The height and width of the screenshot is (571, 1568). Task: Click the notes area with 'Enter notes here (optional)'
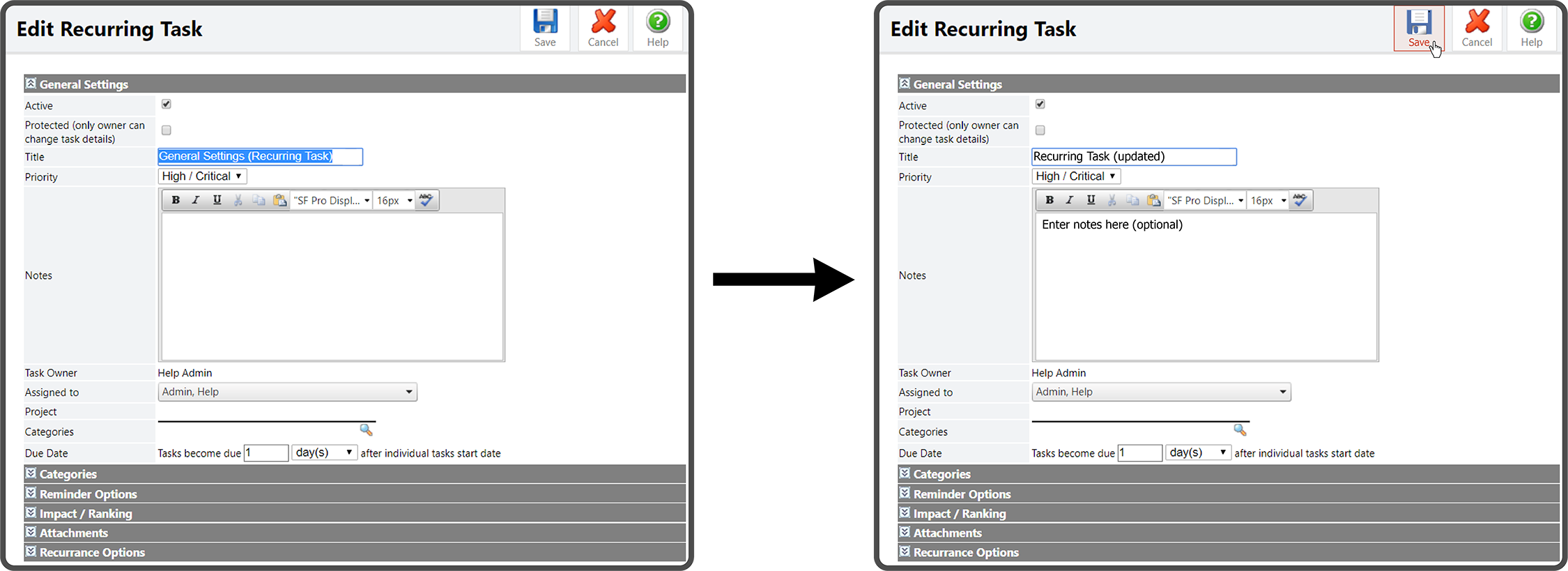(x=1206, y=286)
